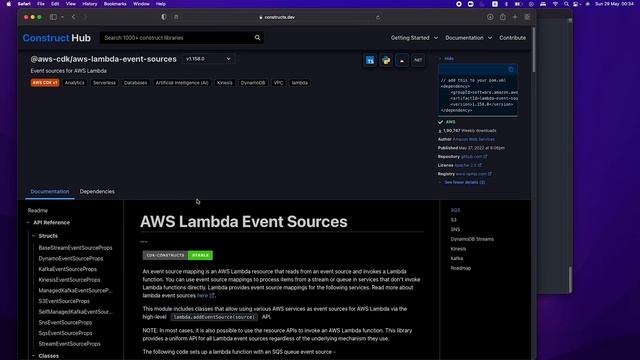The image size is (640, 360).
Task: Select the Python language icon
Action: point(386,60)
